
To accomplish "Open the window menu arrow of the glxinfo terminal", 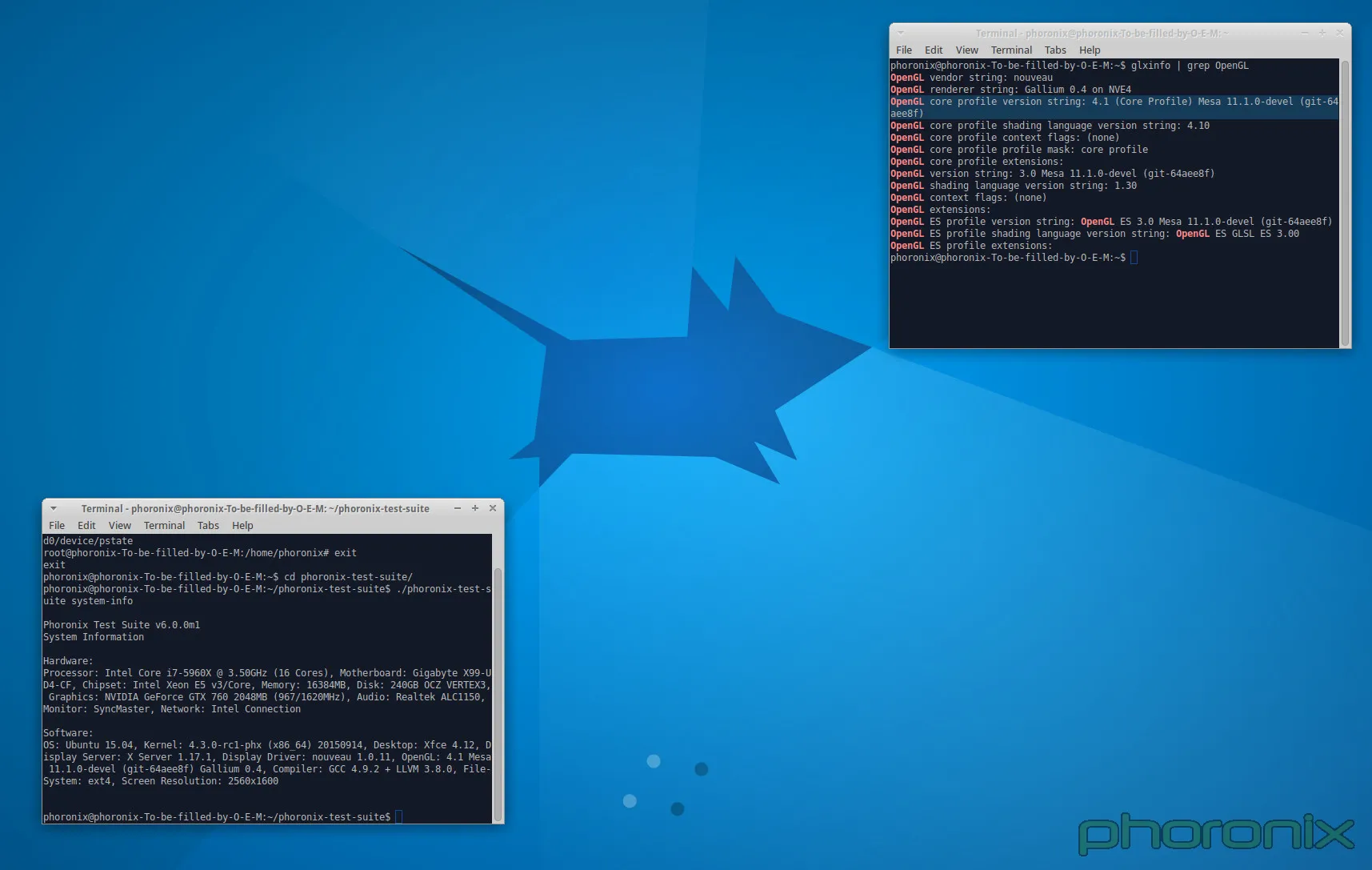I will 901,33.
